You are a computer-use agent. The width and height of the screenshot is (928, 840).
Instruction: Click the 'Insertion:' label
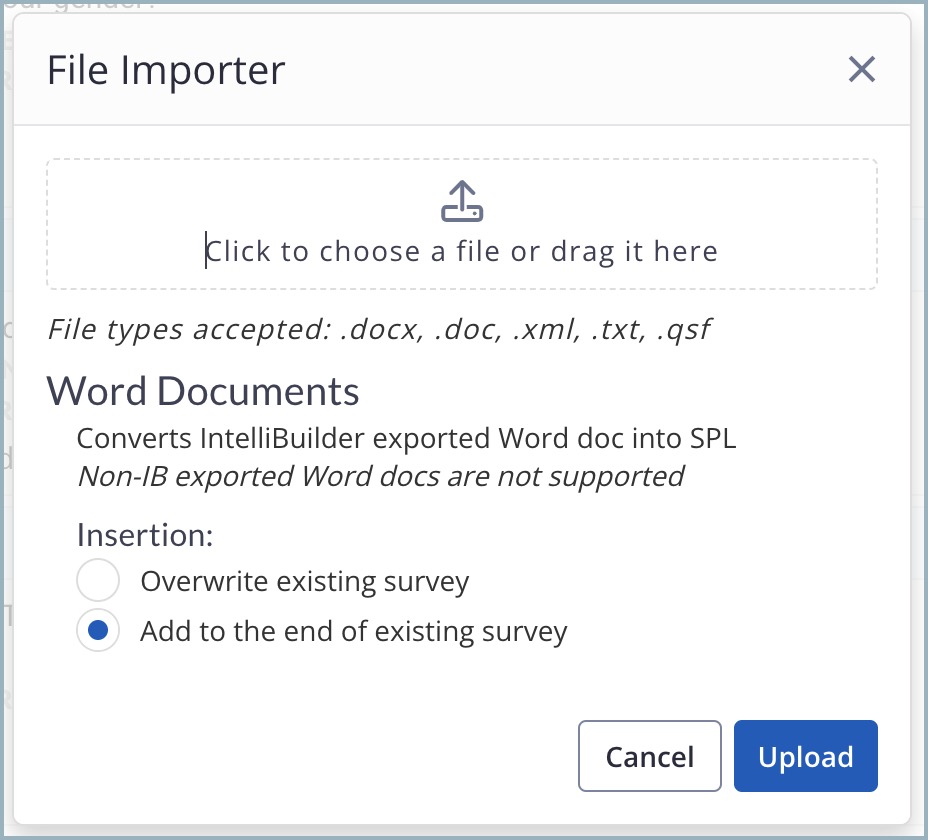[x=145, y=535]
